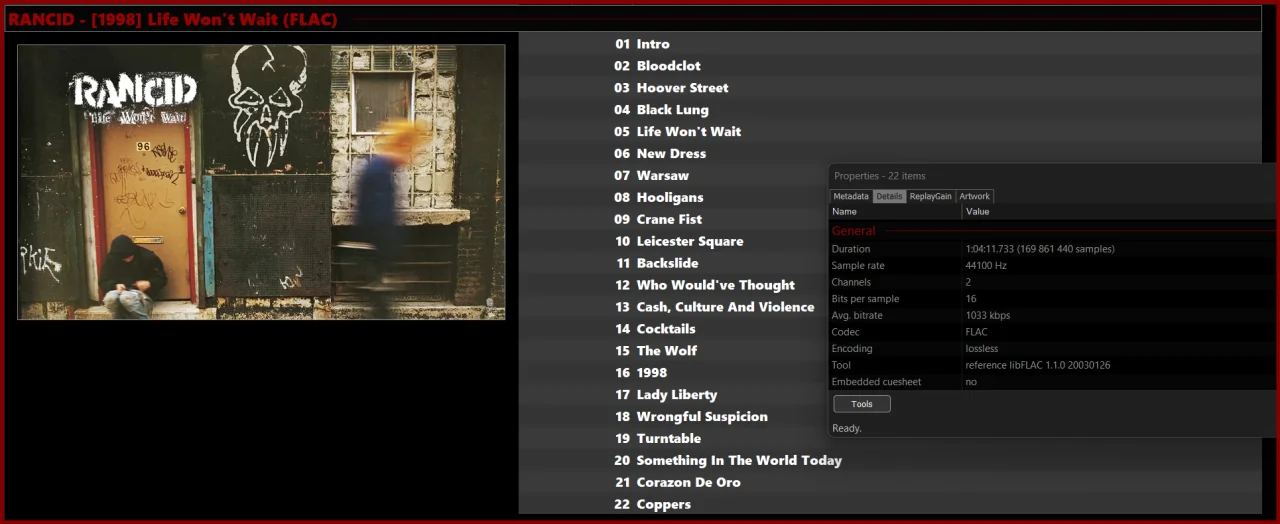Select track 01 Intro
The image size is (1280, 524).
(890, 44)
